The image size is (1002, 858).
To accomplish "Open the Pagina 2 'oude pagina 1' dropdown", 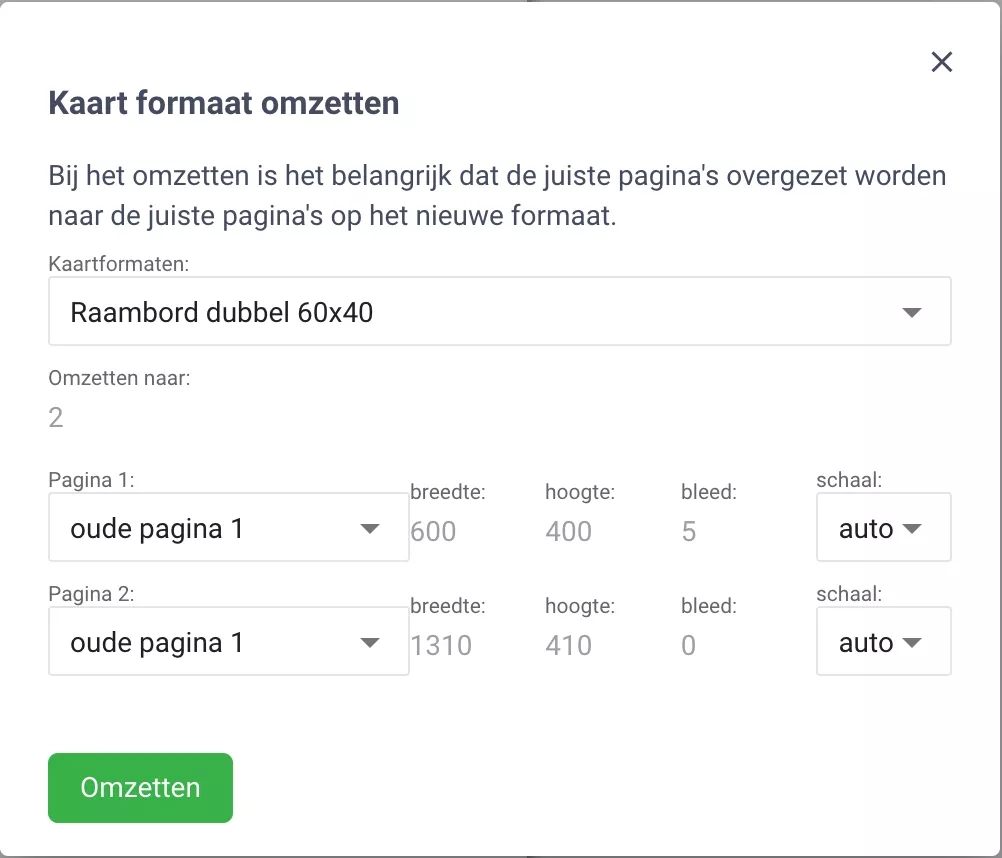I will click(210, 642).
